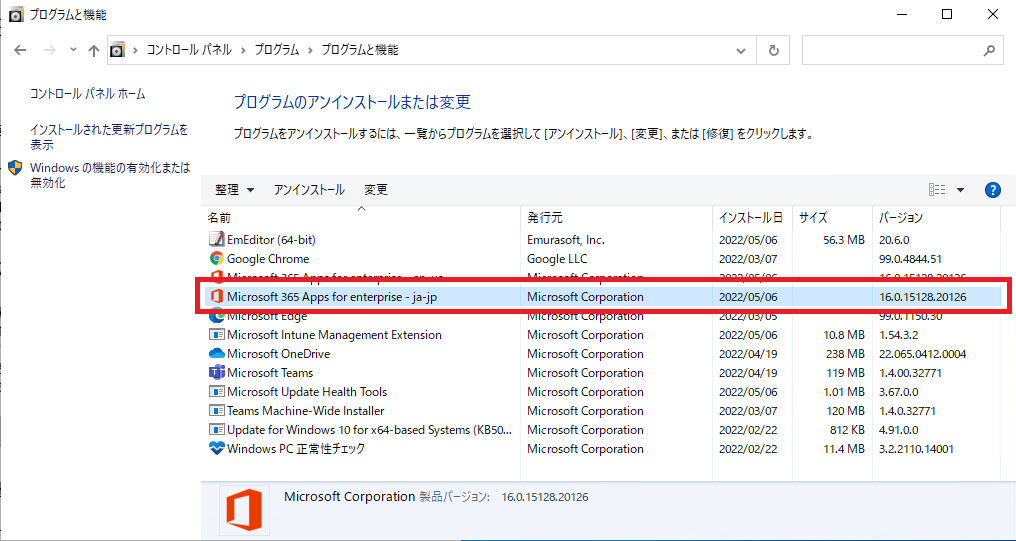
Task: Sort by the バージョン column header
Action: click(936, 218)
